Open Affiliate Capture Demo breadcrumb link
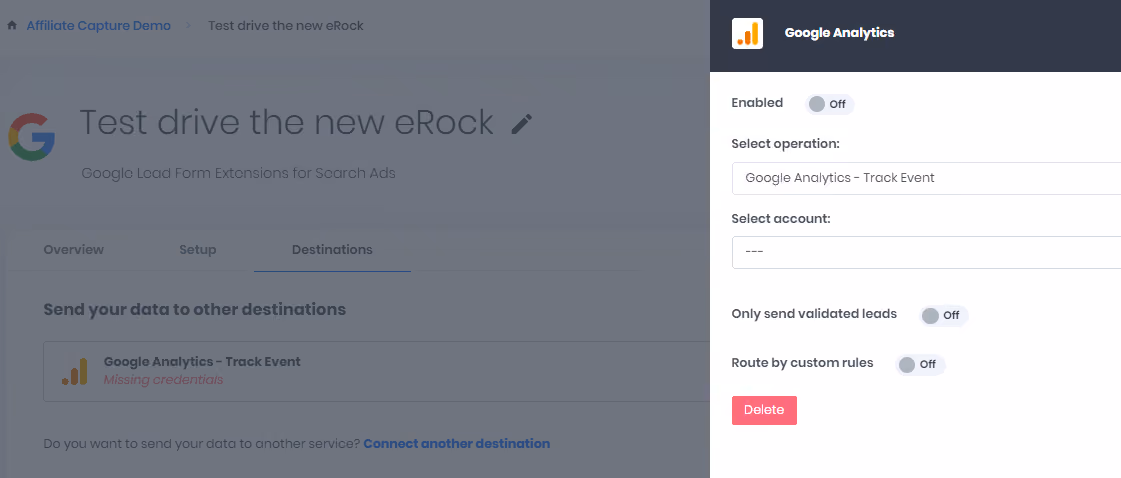Viewport: 1121px width, 478px height. point(99,26)
